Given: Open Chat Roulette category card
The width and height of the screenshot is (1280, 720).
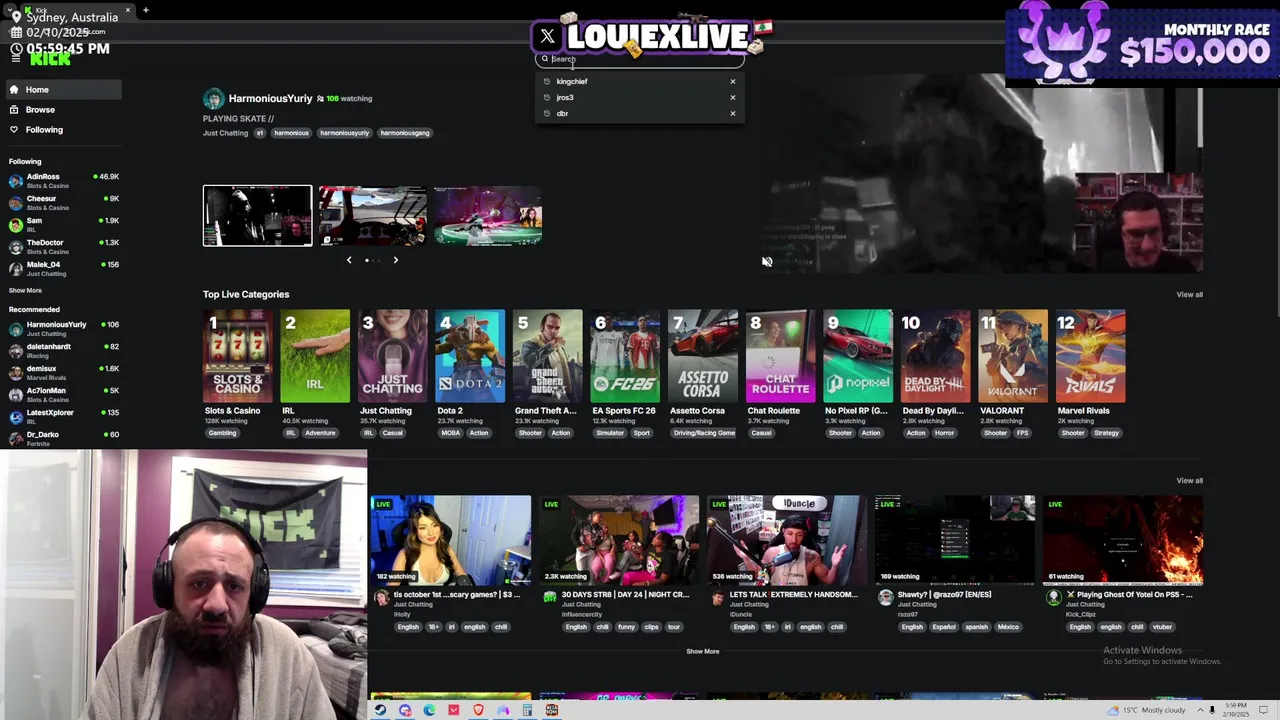Looking at the screenshot, I should (780, 356).
